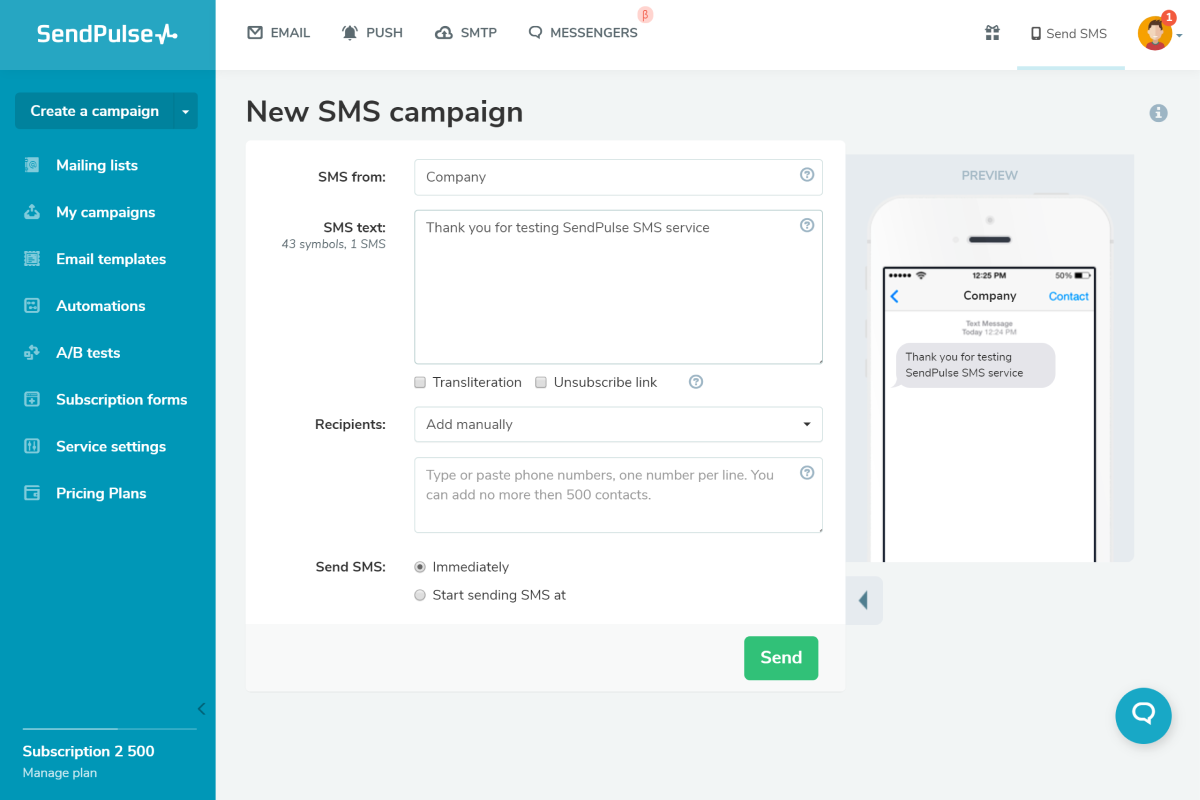This screenshot has width=1200, height=800.
Task: Open the live chat bubble widget
Action: point(1143,715)
